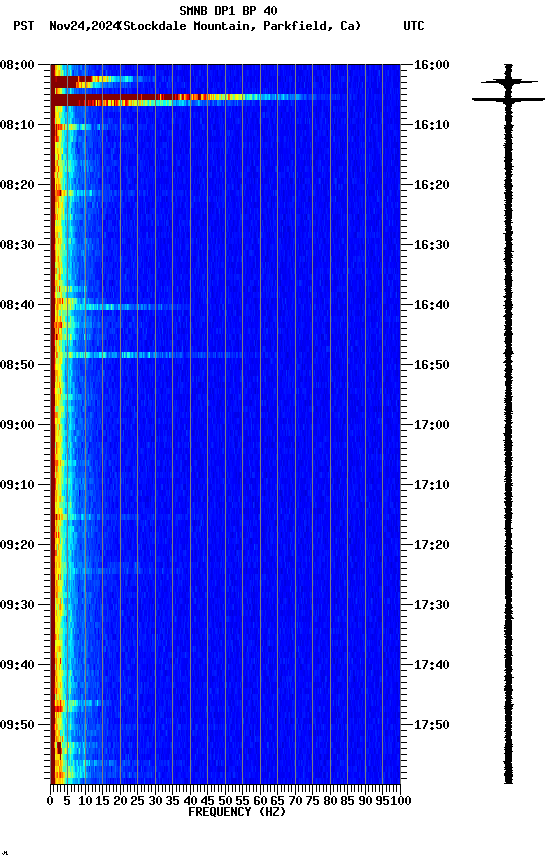Click the 09:20 PST time label
Screen dimensions: 552x864
point(17,546)
